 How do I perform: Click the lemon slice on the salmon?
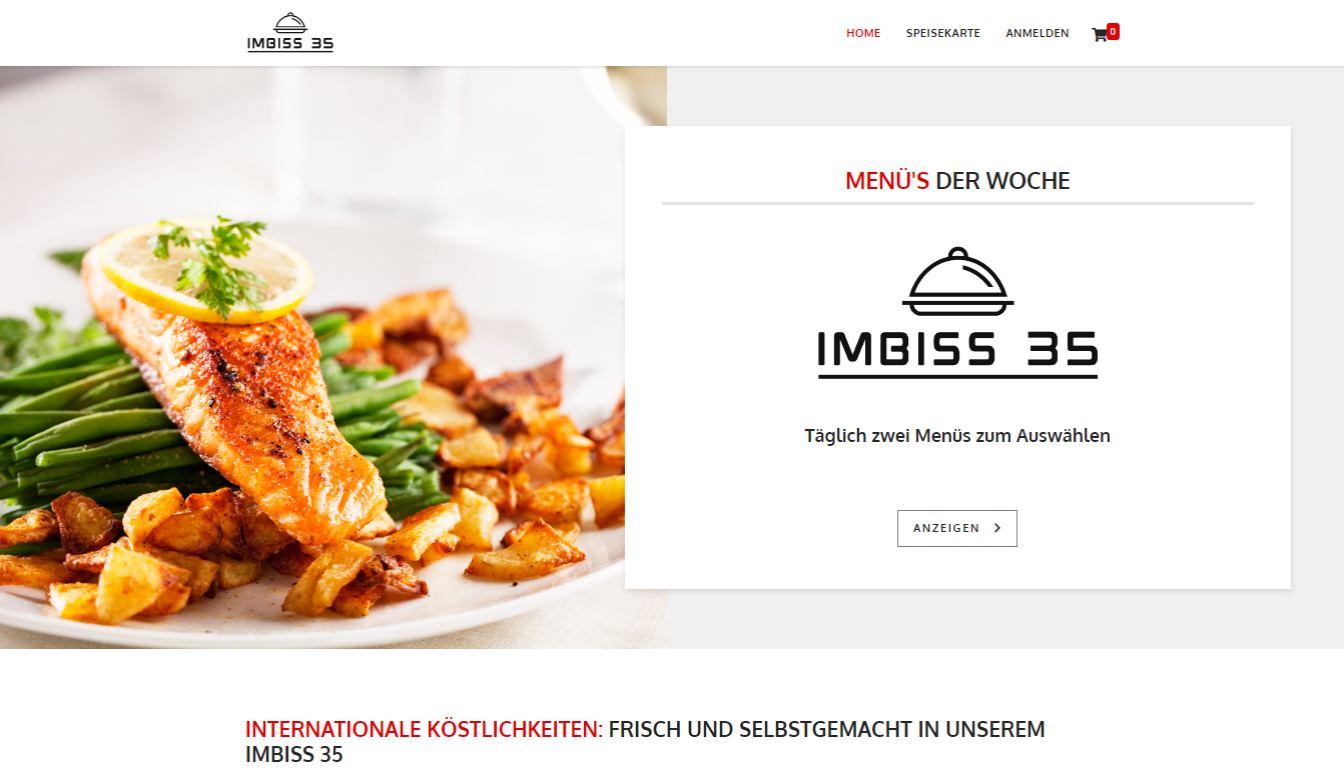(205, 268)
